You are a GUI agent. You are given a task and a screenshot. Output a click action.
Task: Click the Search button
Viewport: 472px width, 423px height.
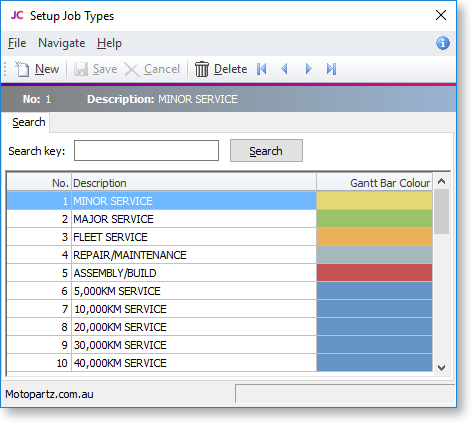point(266,151)
